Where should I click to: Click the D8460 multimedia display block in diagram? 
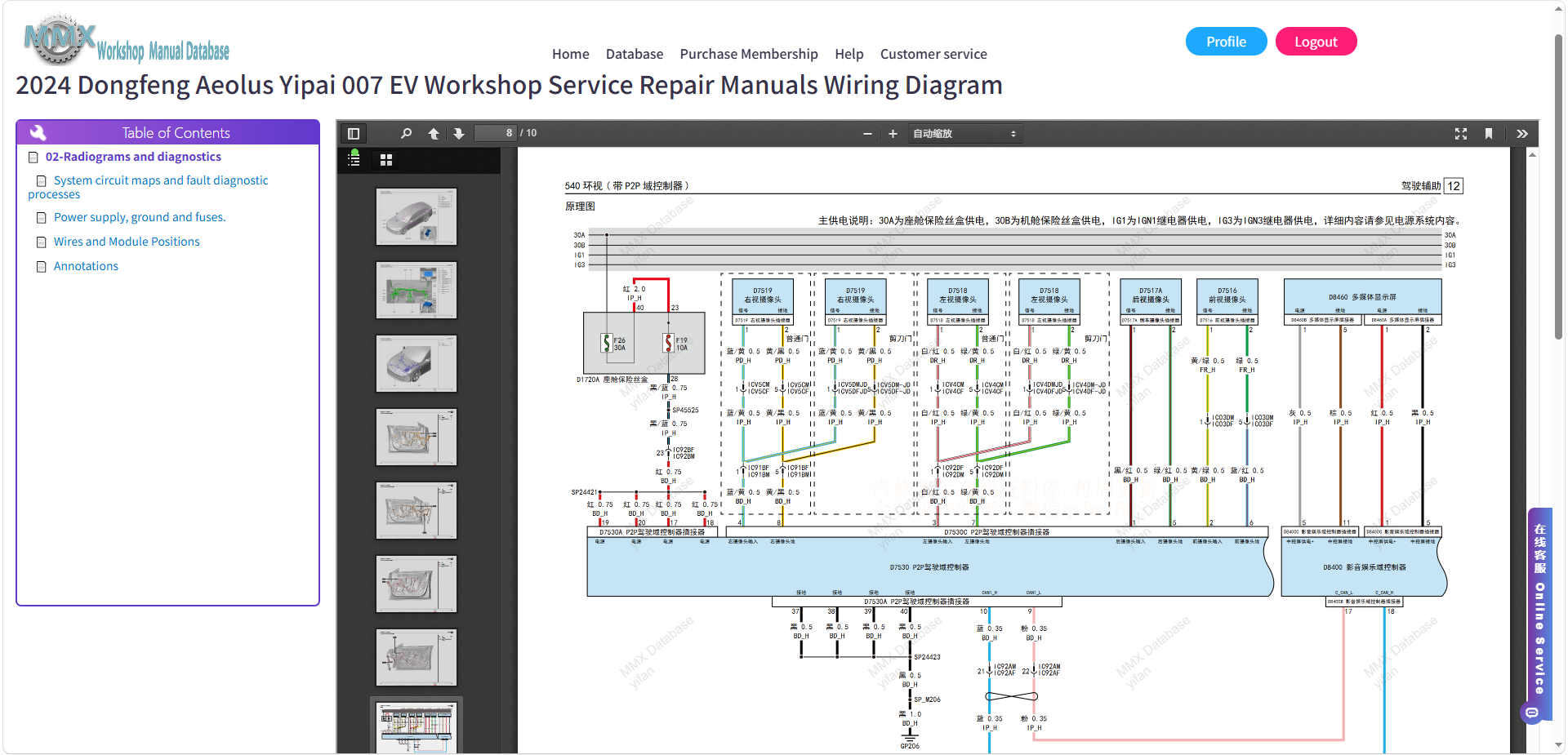[x=1362, y=298]
